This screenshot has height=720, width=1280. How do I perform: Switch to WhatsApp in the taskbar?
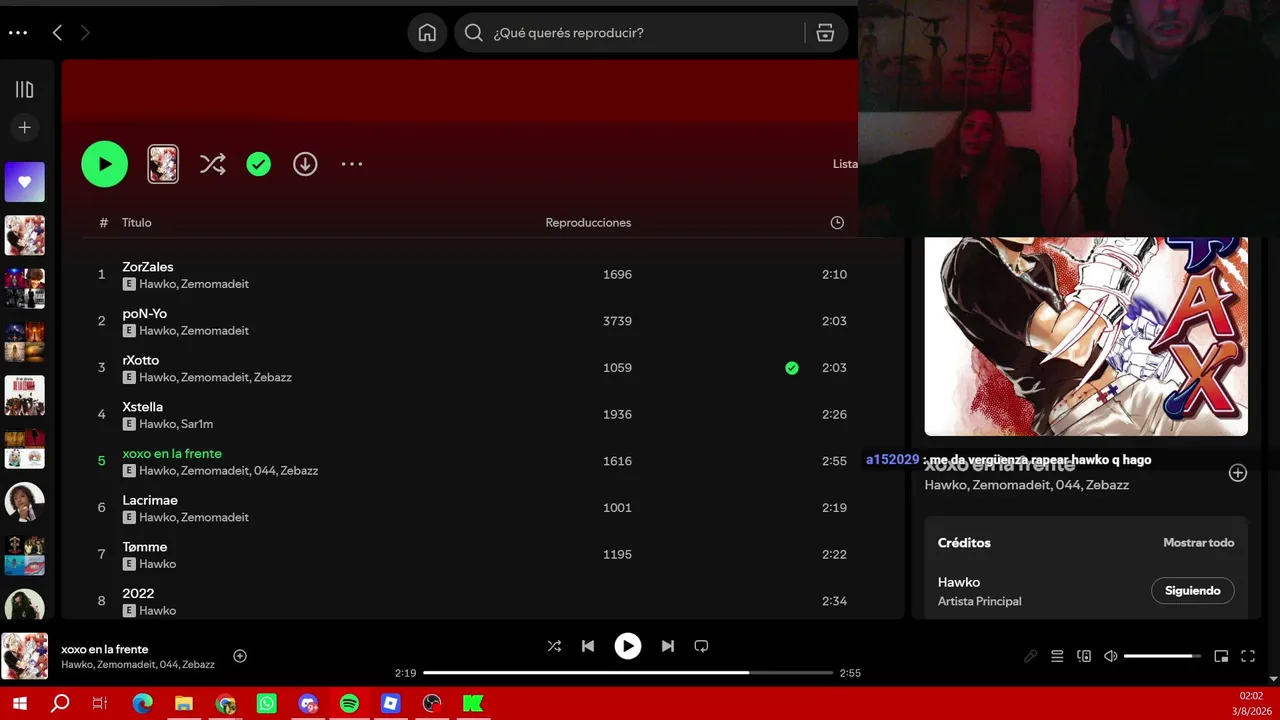tap(266, 704)
